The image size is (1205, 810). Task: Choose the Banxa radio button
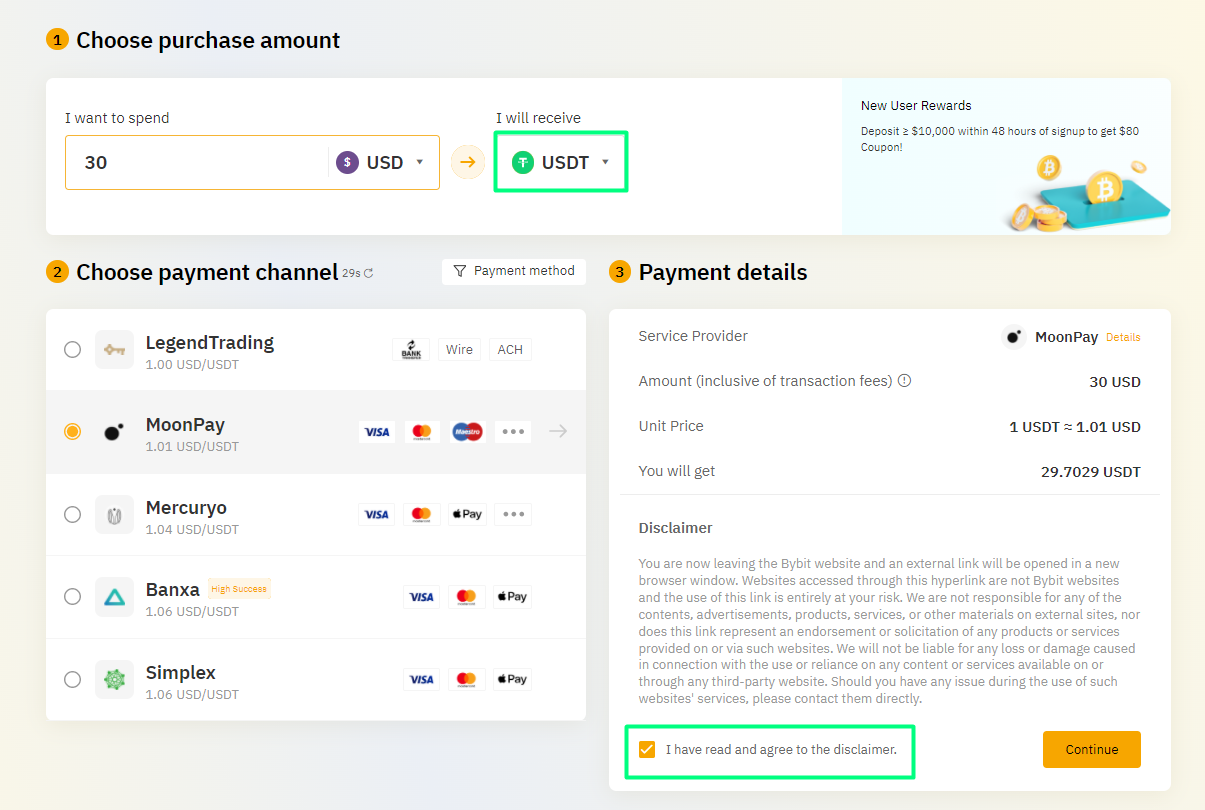click(72, 597)
